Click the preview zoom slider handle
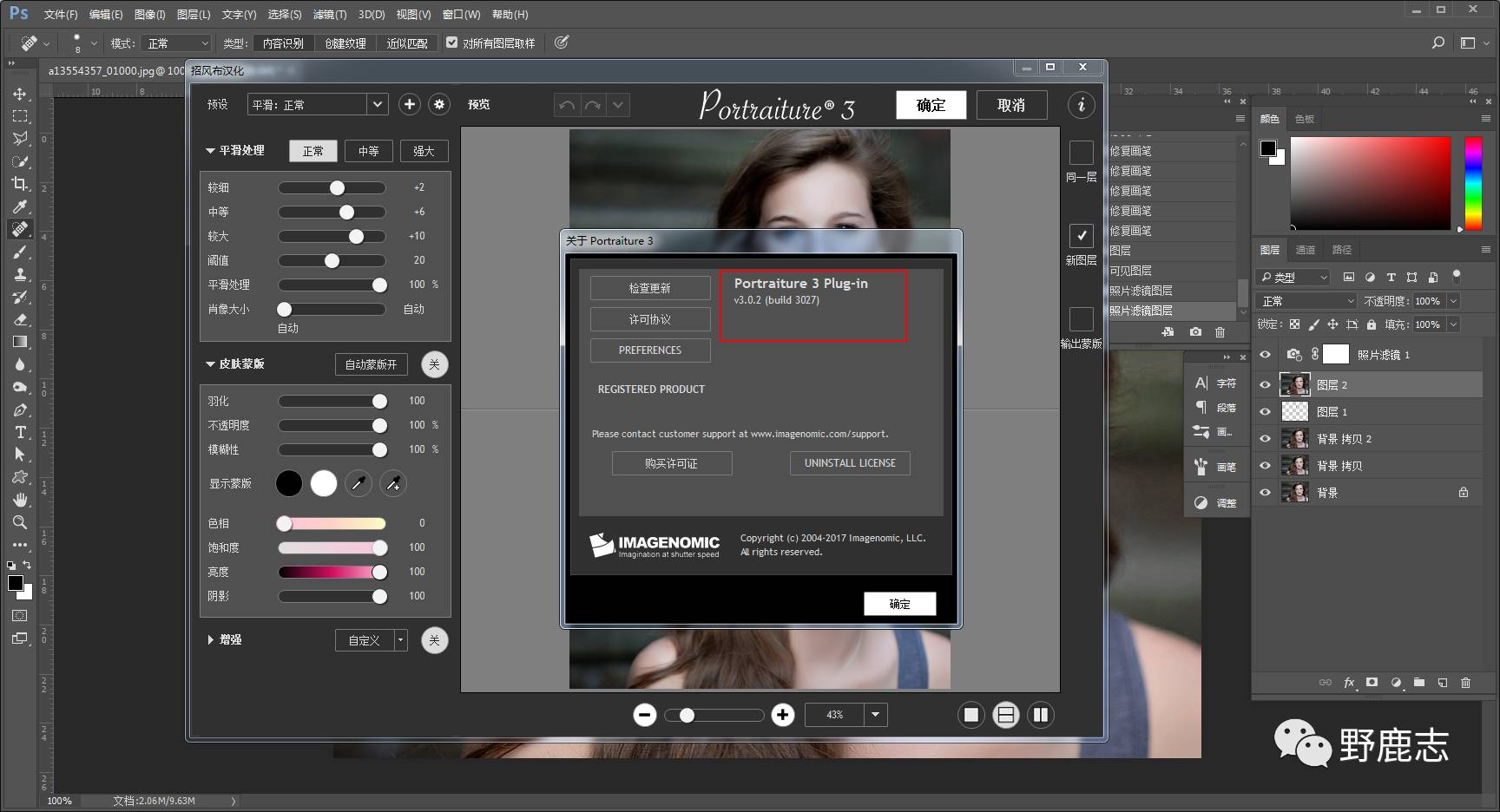The image size is (1500, 812). tap(687, 716)
